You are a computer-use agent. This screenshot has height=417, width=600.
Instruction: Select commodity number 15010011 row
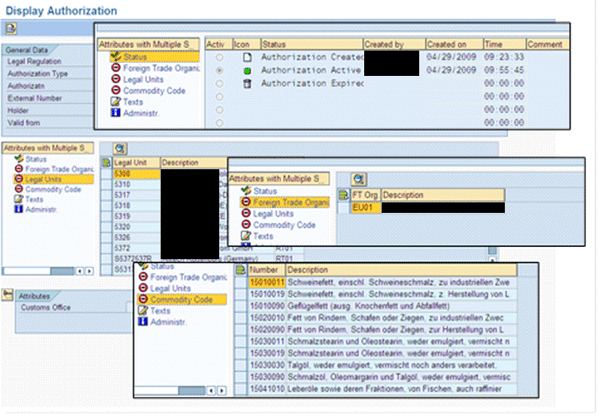[x=266, y=283]
